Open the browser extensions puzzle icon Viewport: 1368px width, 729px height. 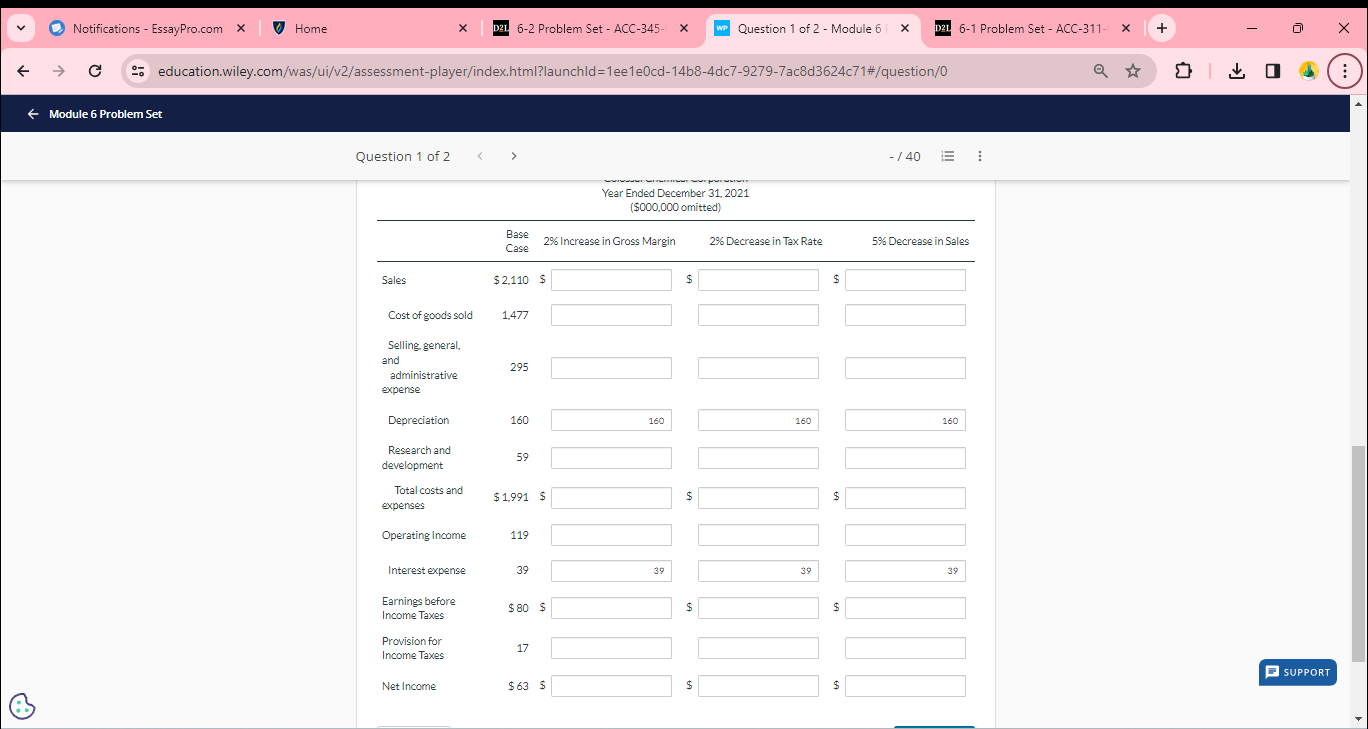point(1184,71)
